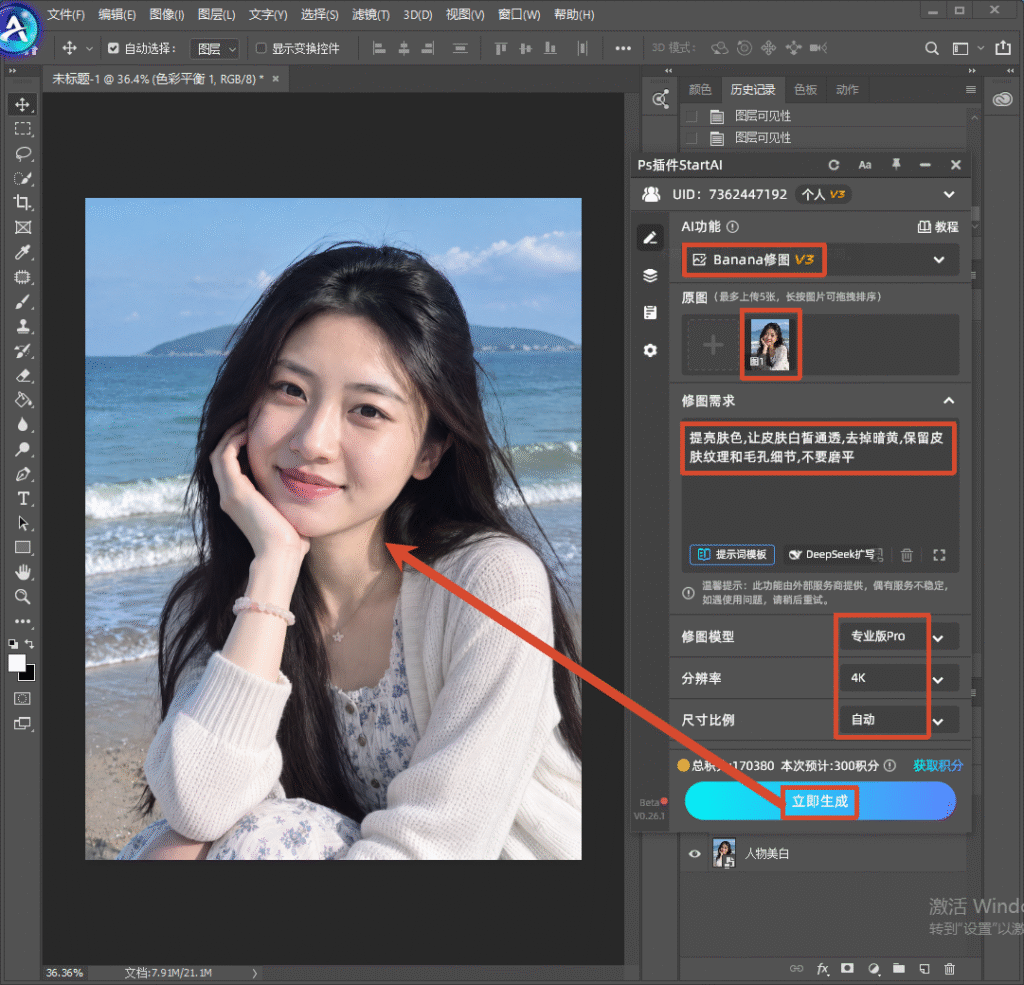
Task: Select the Blur tool
Action: tap(23, 425)
